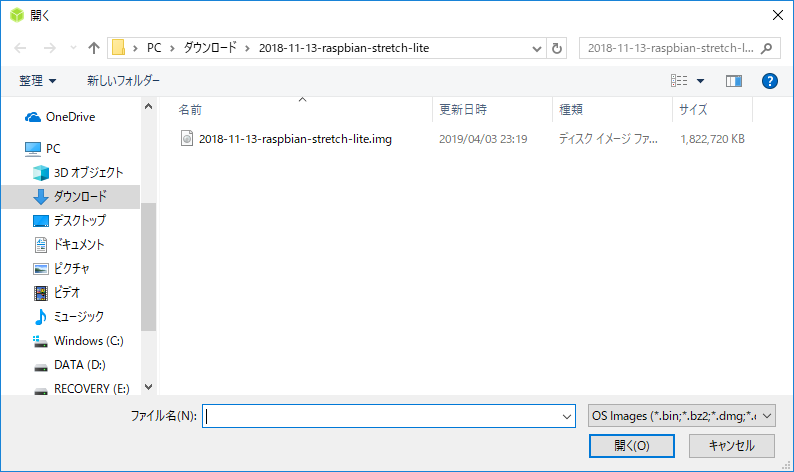Sort files by サイズ column

tap(693, 109)
